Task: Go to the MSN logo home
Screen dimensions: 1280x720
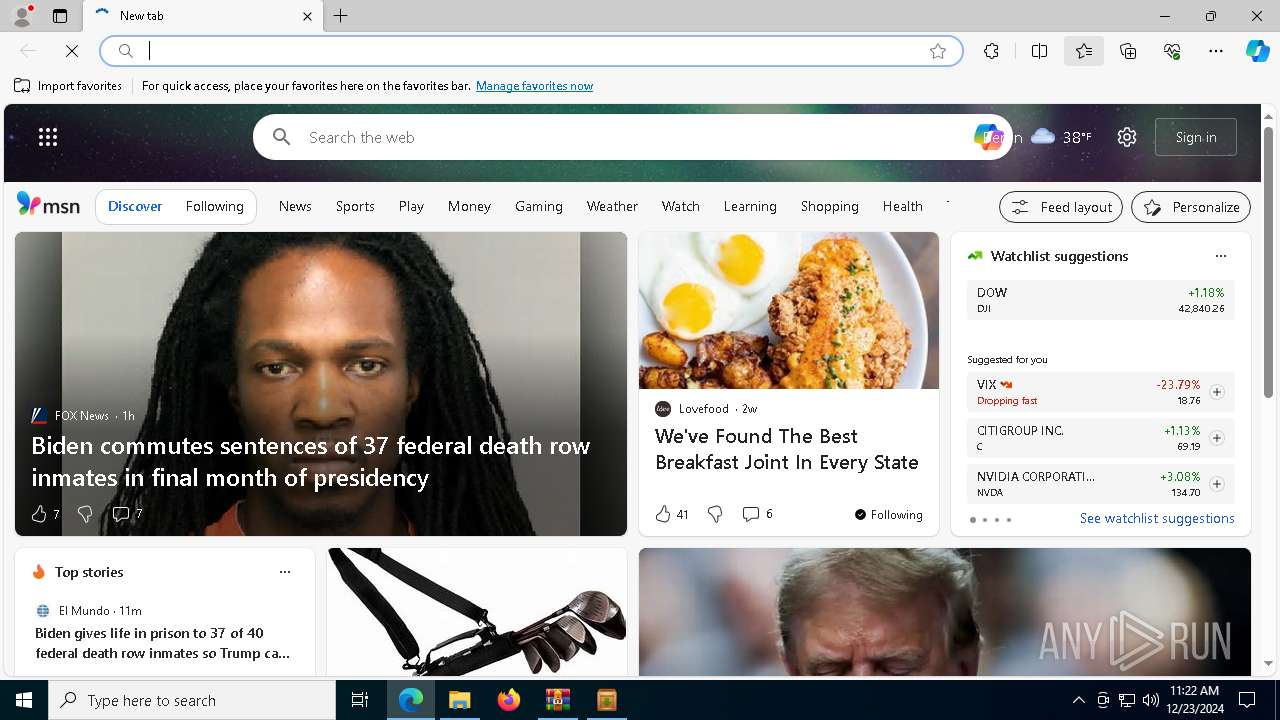Action: (x=48, y=205)
